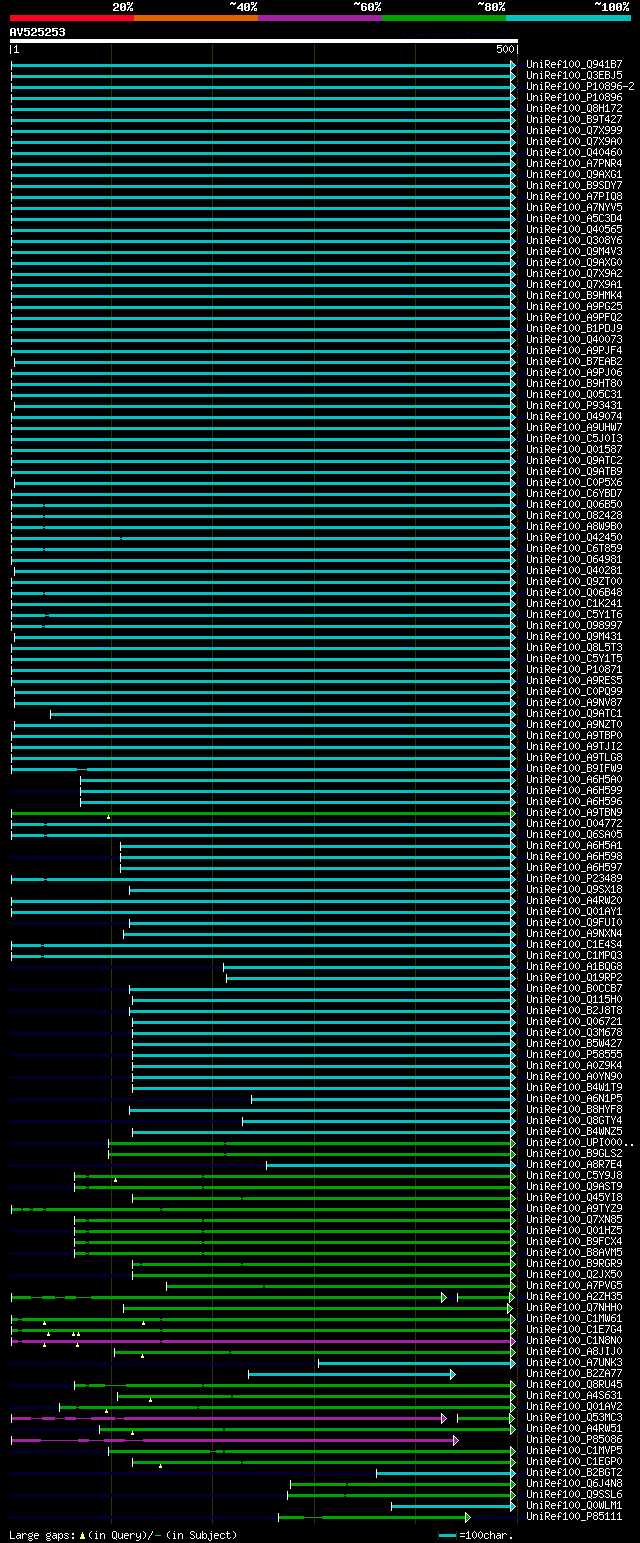Select hit label UniRef100_A9PG25
The width and height of the screenshot is (640, 1543).
574,307
